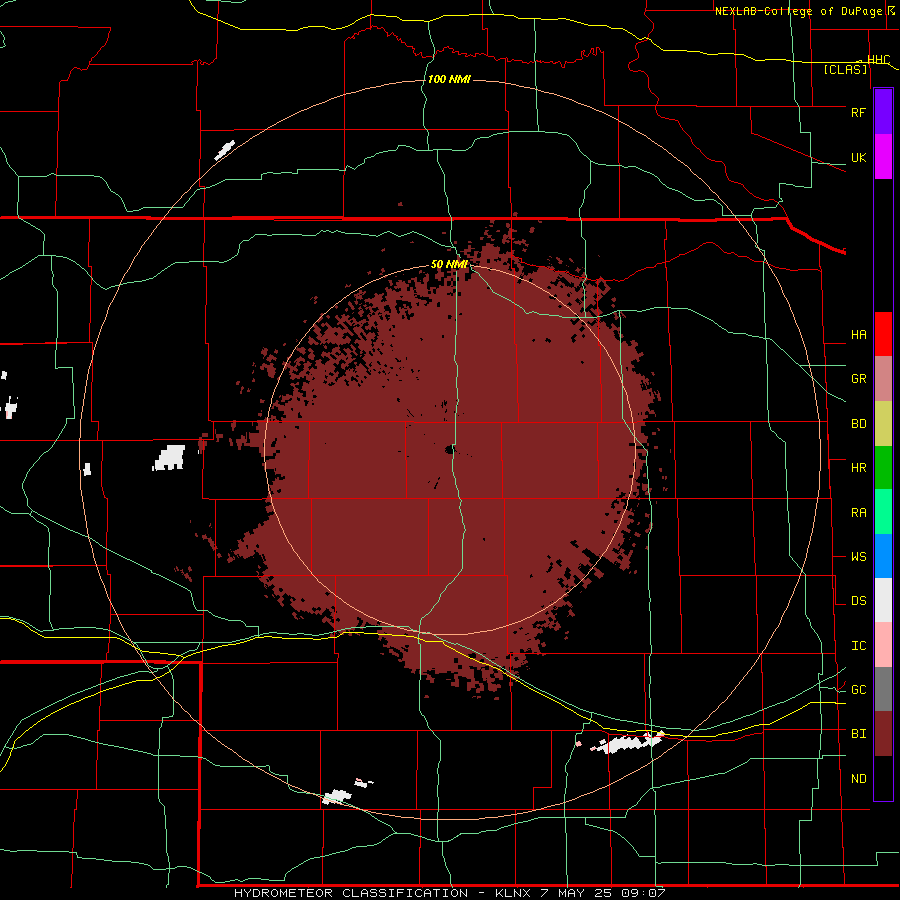
Task: Click the HYDROMETEOR CLASSIFICATION title text
Action: coord(351,893)
